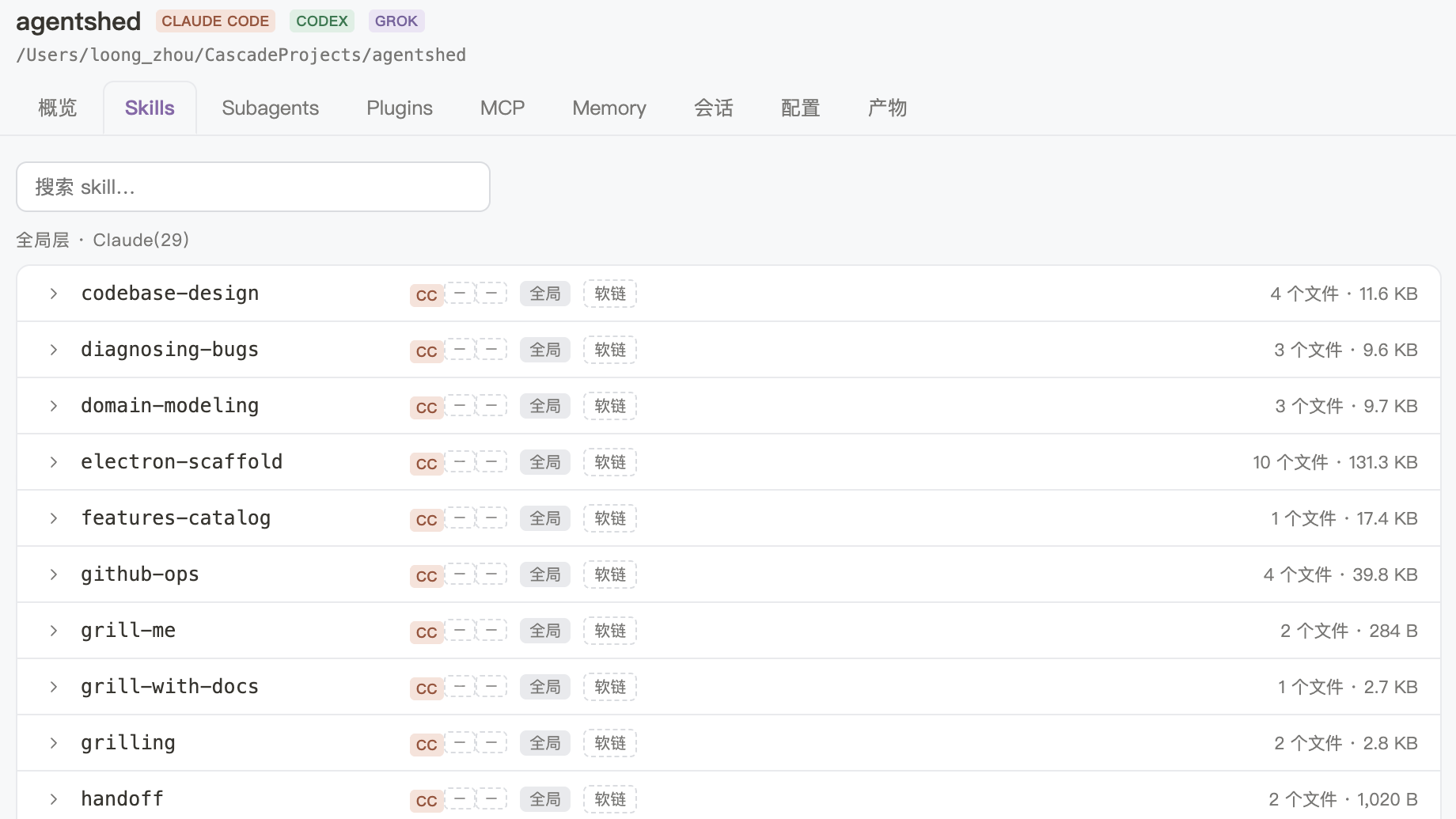
Task: Select the features-catalog skill name
Action: coord(176,518)
